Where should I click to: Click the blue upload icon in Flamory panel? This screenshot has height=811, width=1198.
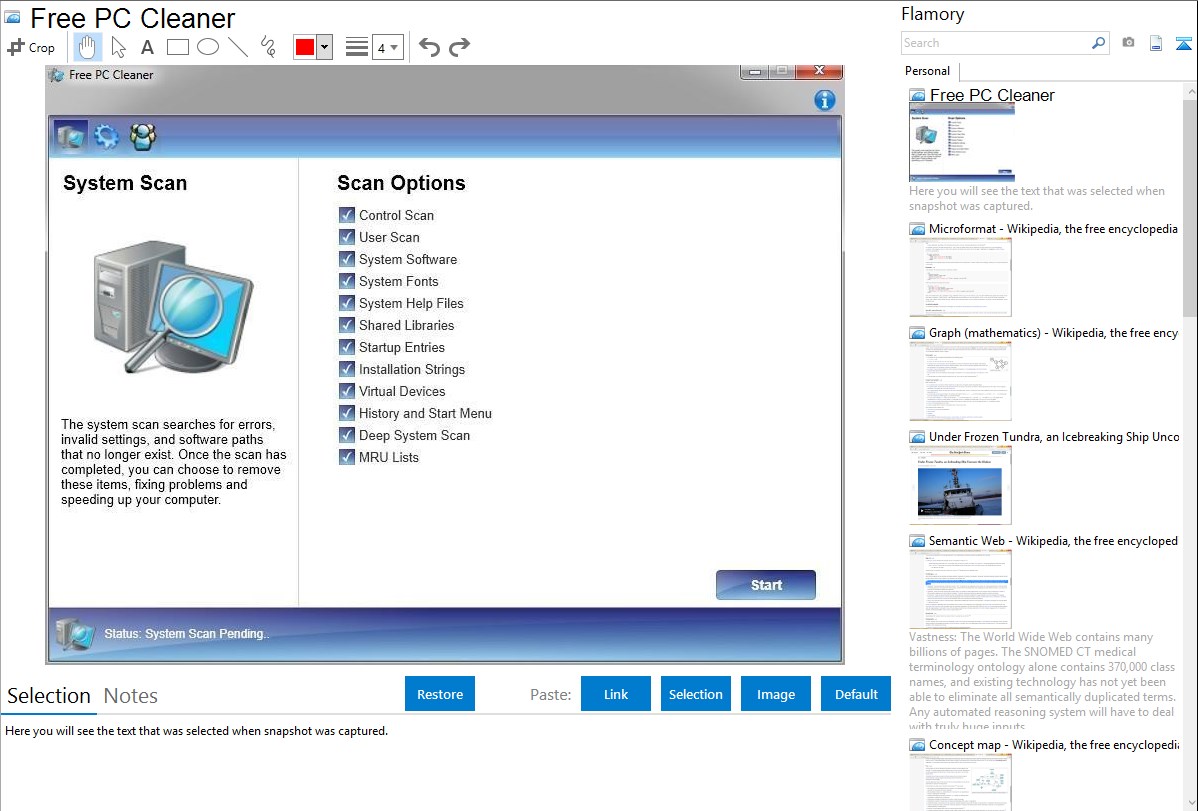[x=1183, y=43]
